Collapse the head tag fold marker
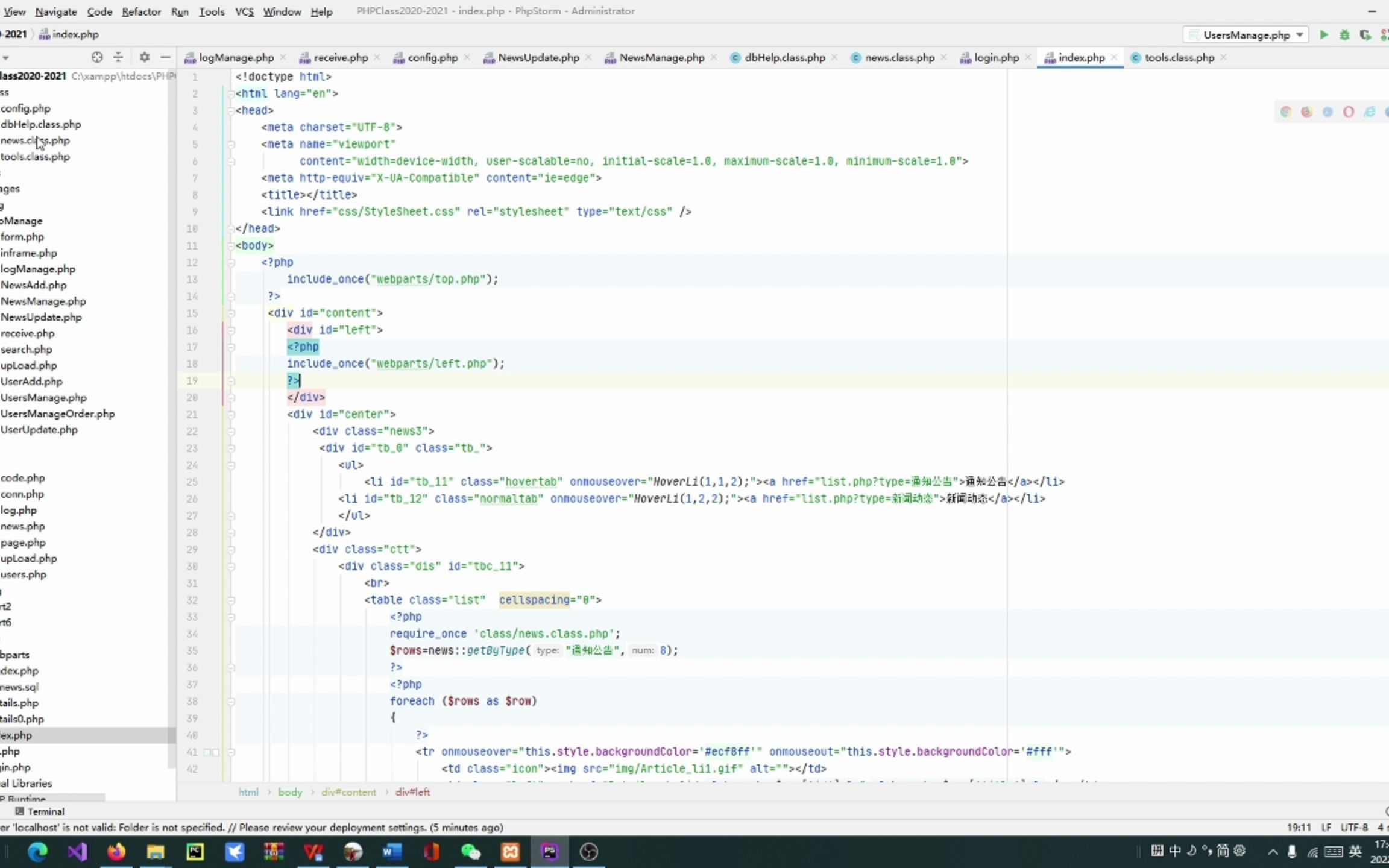Image resolution: width=1389 pixels, height=868 pixels. pyautogui.click(x=231, y=110)
